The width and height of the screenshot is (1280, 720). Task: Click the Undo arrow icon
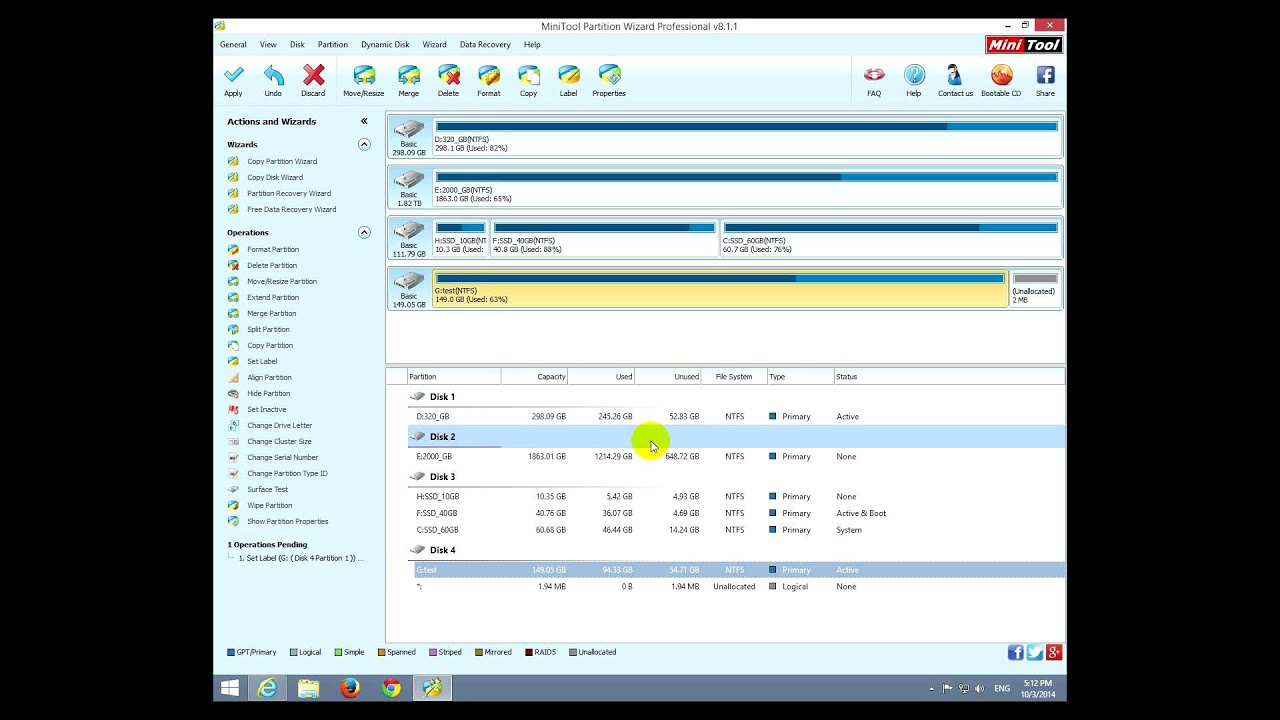[273, 75]
